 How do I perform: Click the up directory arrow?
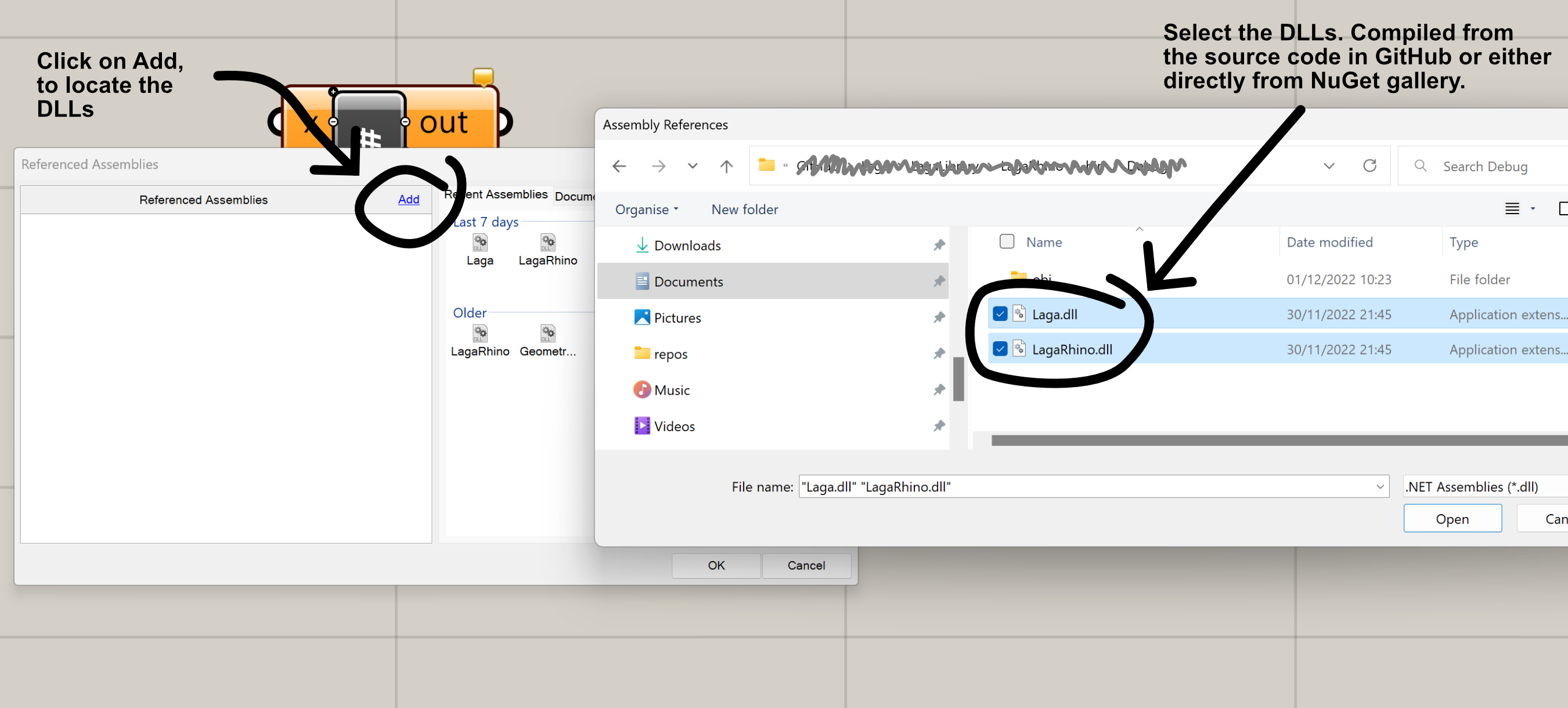726,165
